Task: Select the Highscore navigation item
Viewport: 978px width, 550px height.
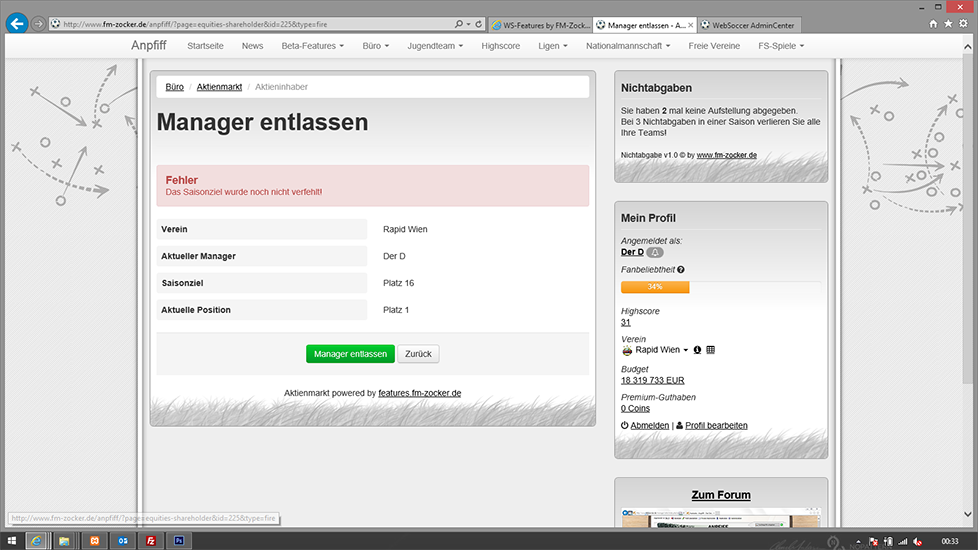Action: 501,45
